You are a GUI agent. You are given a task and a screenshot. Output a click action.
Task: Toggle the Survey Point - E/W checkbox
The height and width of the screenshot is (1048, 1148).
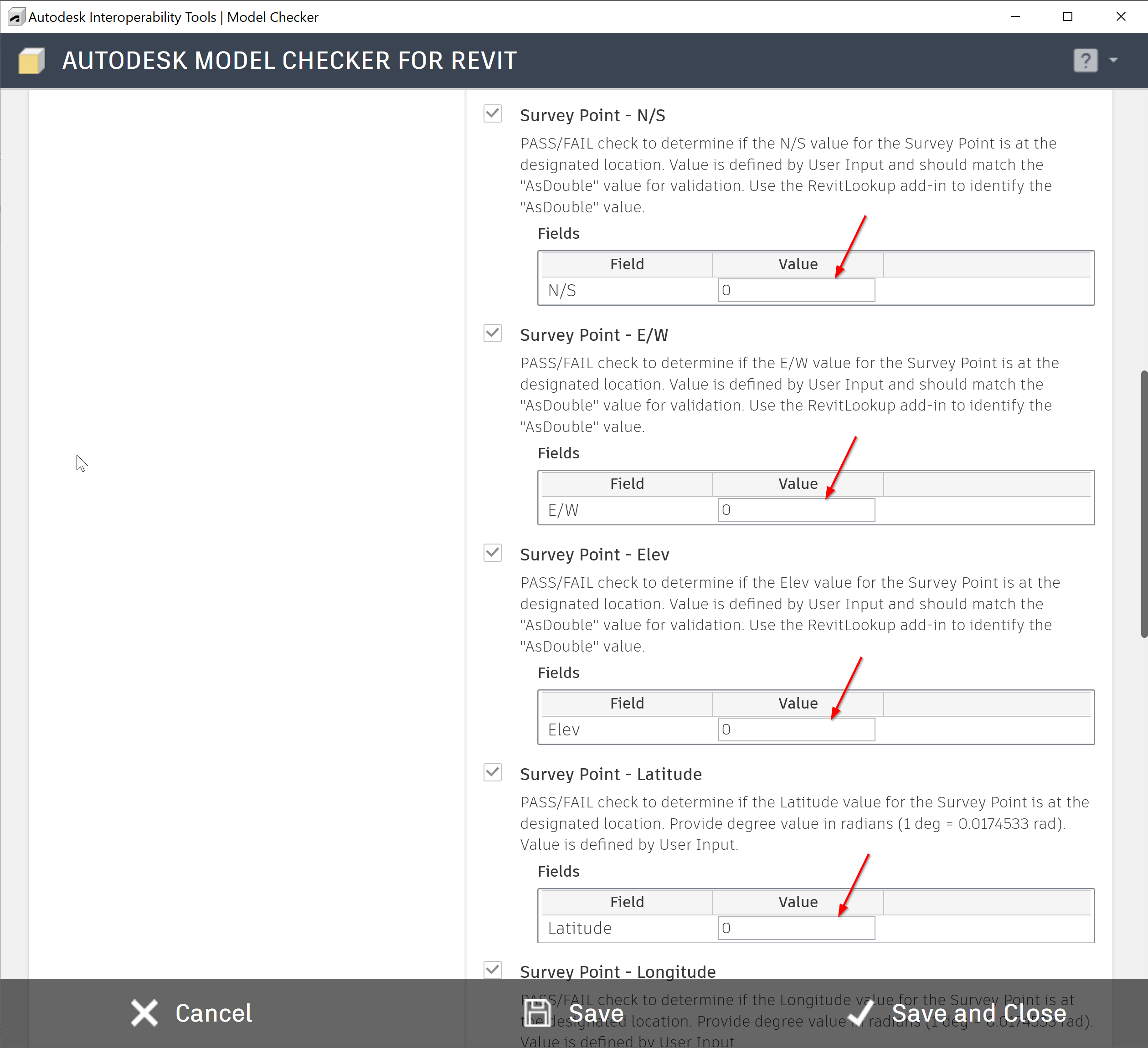(493, 333)
